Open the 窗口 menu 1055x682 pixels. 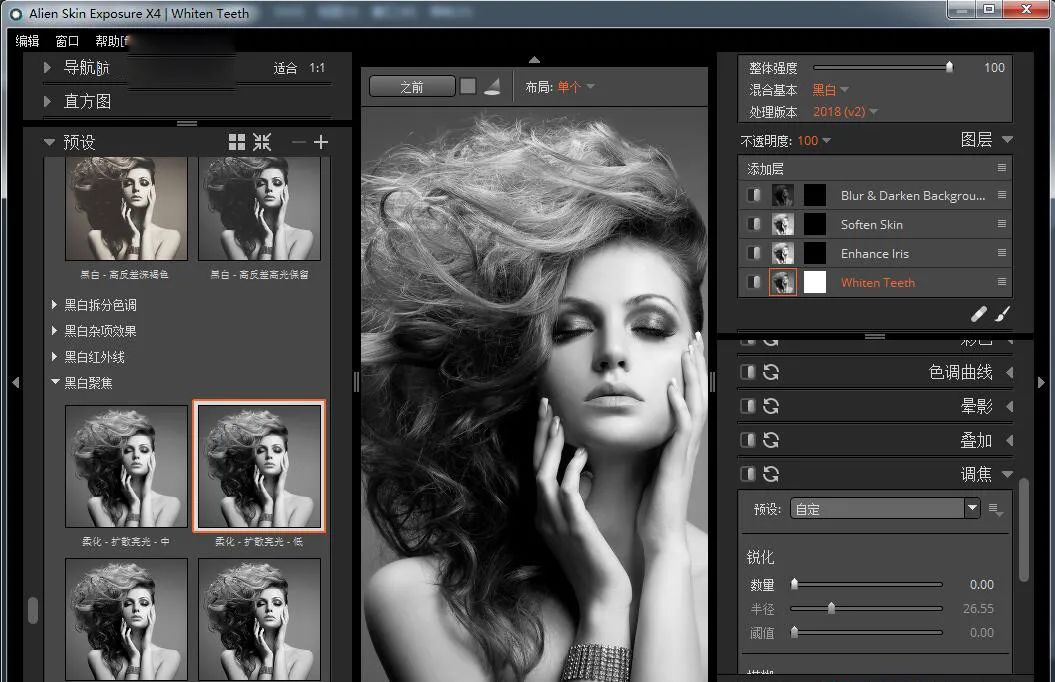67,41
